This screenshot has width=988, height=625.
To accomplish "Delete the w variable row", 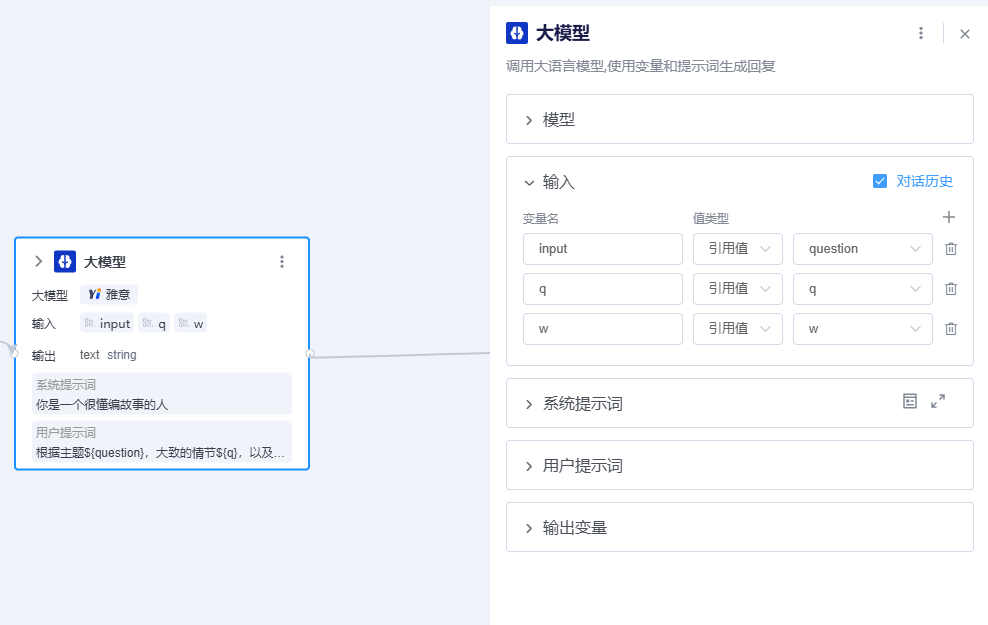I will pyautogui.click(x=951, y=329).
